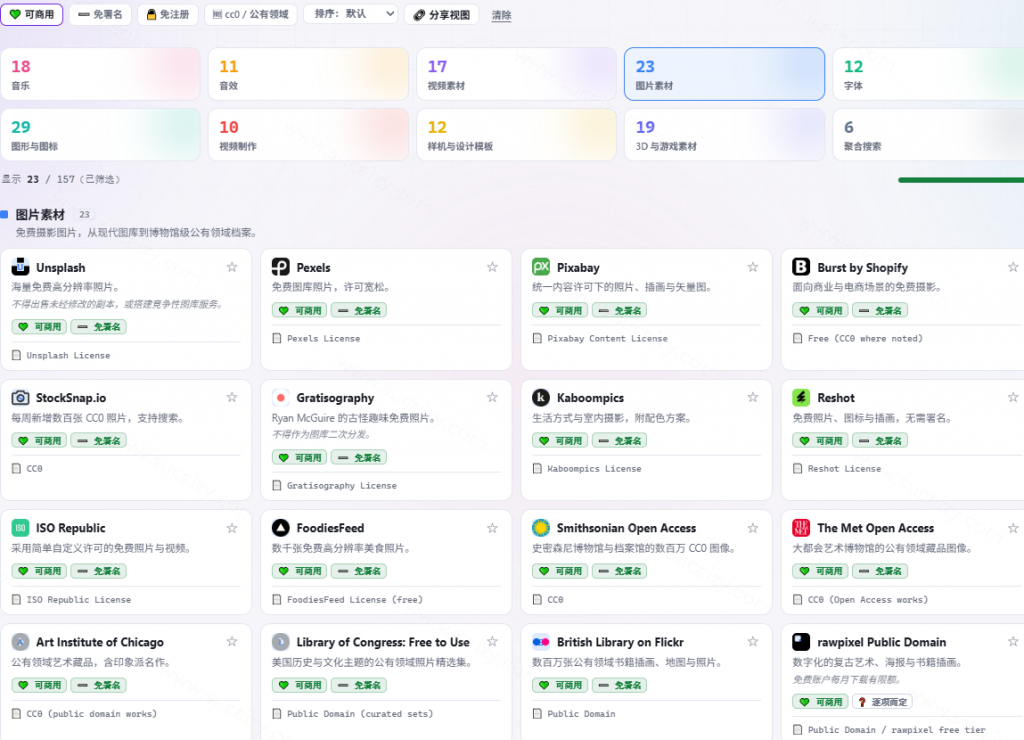Open The Met Open Access card title

point(875,528)
